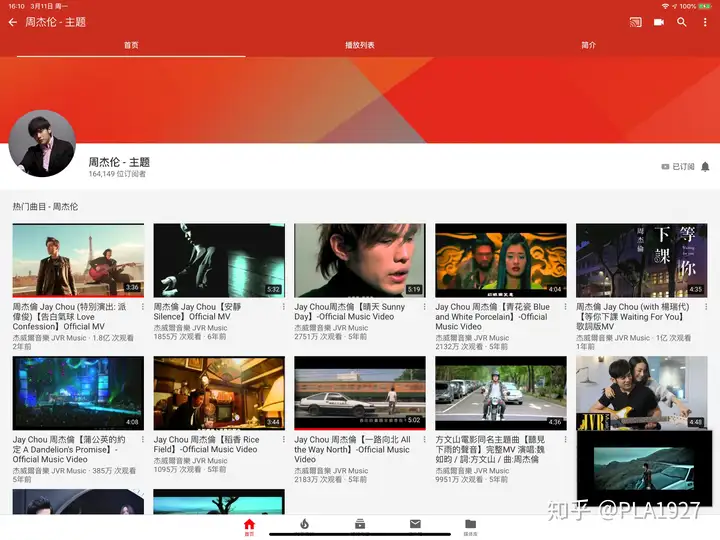Click 1855万 次观看 · 6年前 under Silence

point(189,337)
